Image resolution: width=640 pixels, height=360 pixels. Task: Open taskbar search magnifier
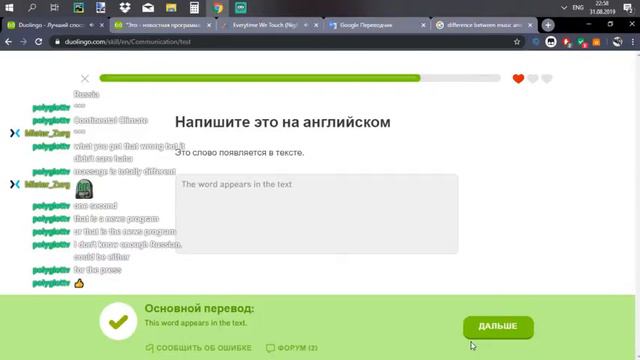coord(32,8)
